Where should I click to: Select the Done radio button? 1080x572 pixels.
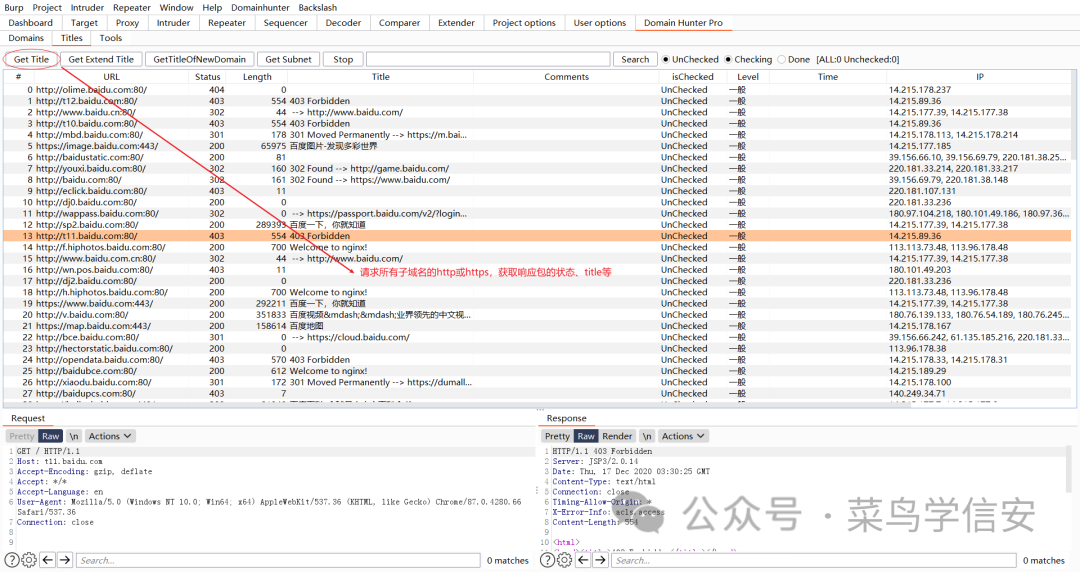[x=781, y=60]
